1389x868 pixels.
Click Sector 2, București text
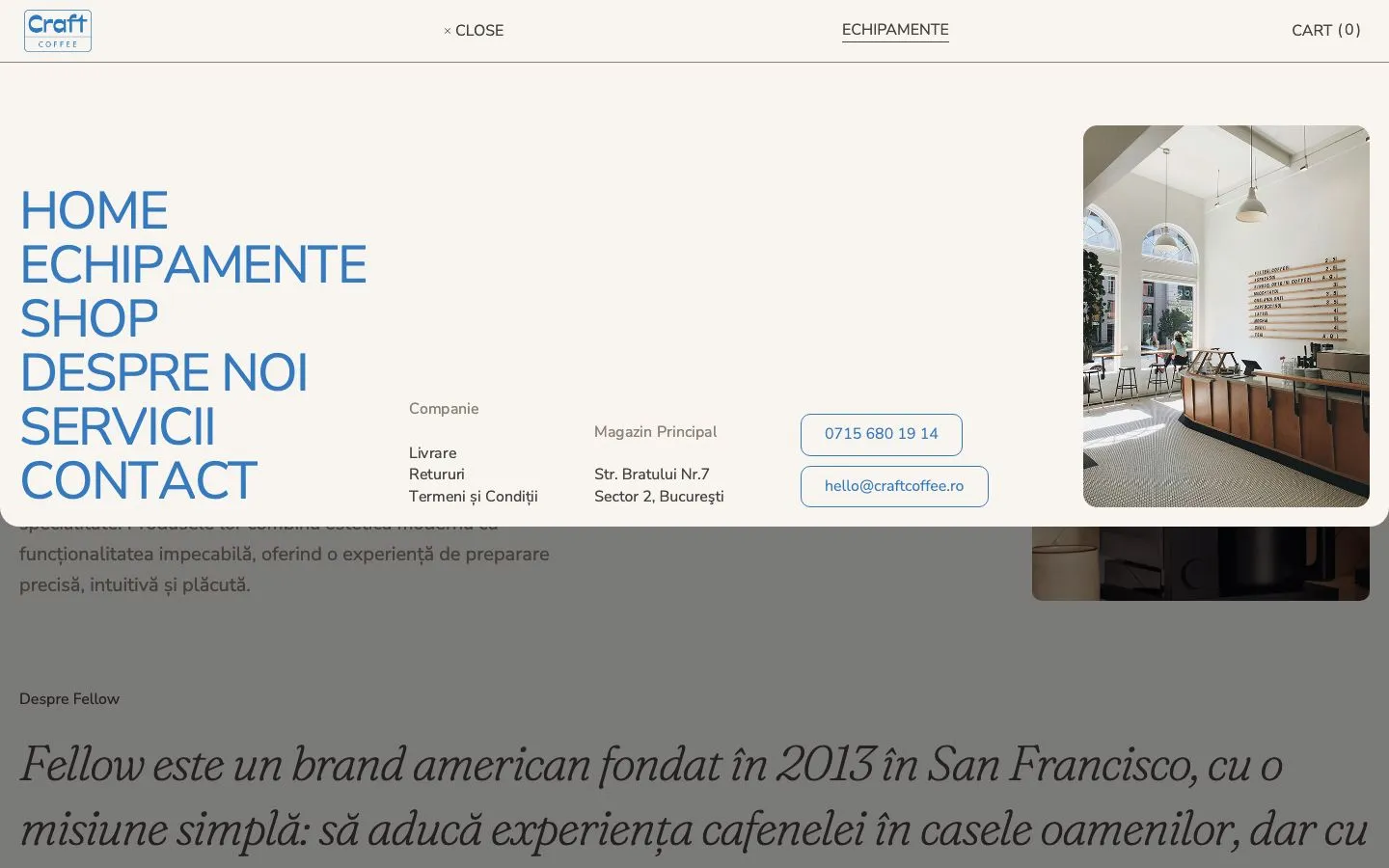point(659,497)
